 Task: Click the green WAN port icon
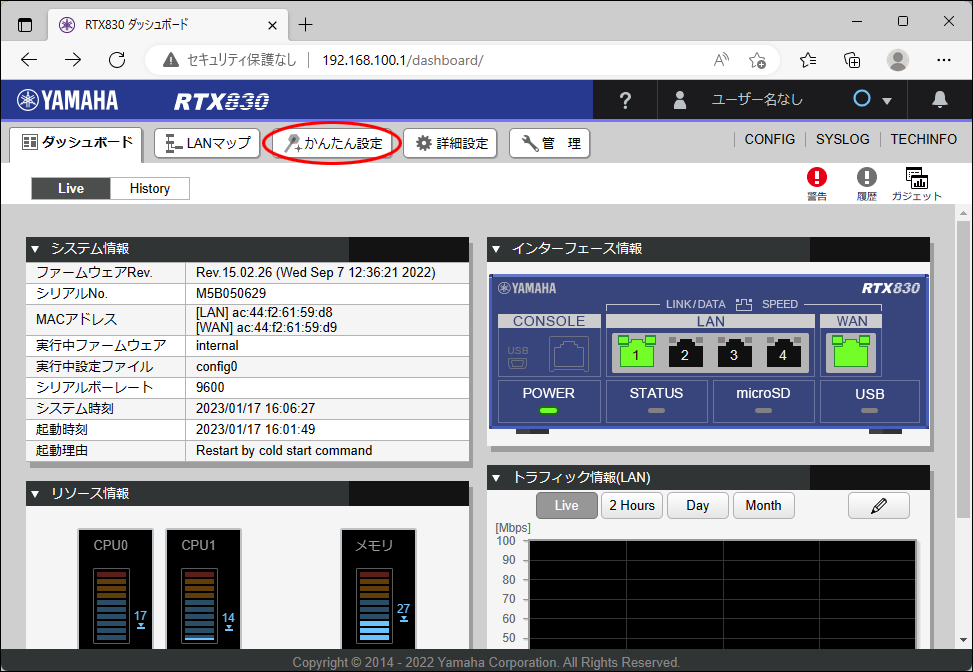[x=851, y=352]
